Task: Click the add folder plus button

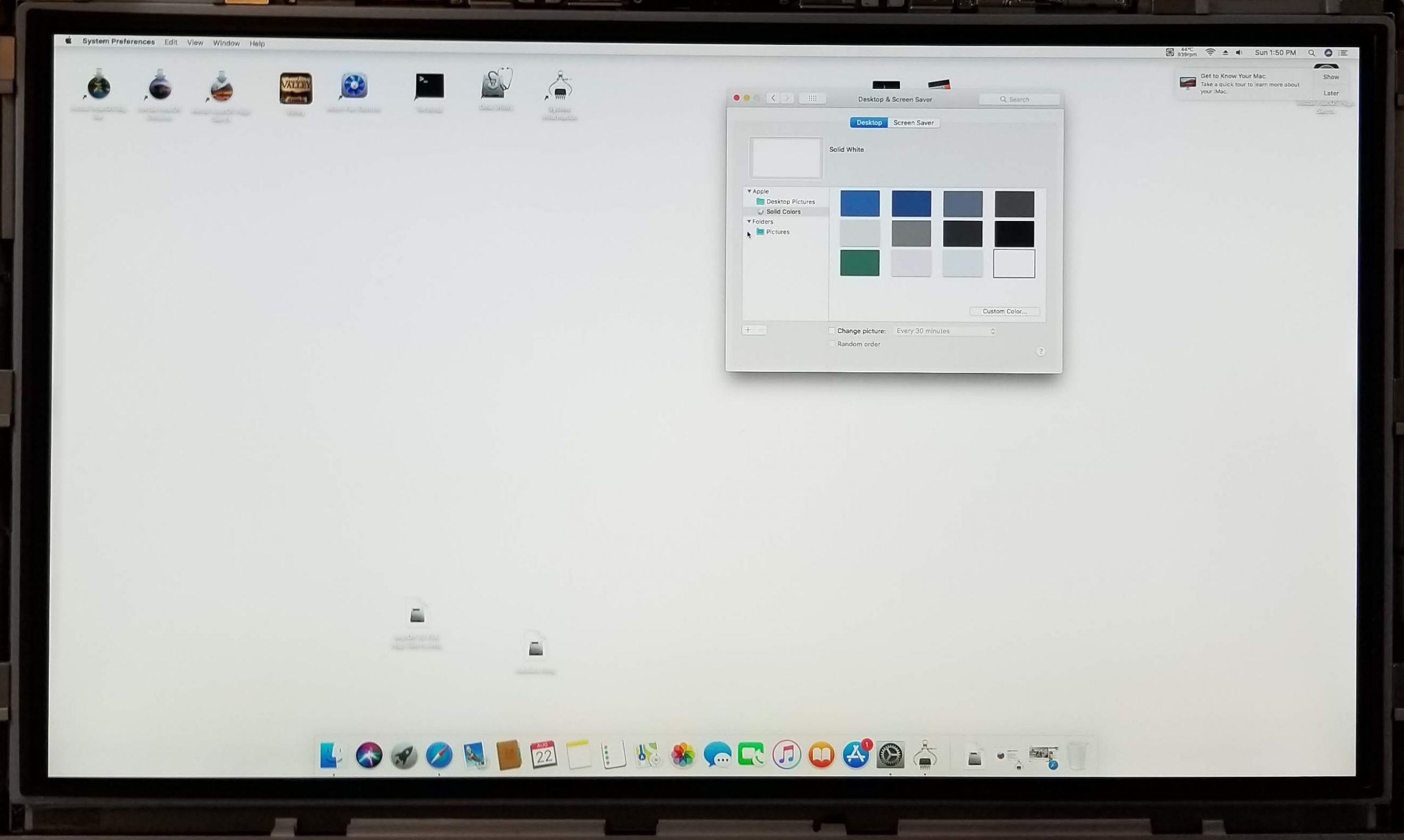Action: coord(748,330)
